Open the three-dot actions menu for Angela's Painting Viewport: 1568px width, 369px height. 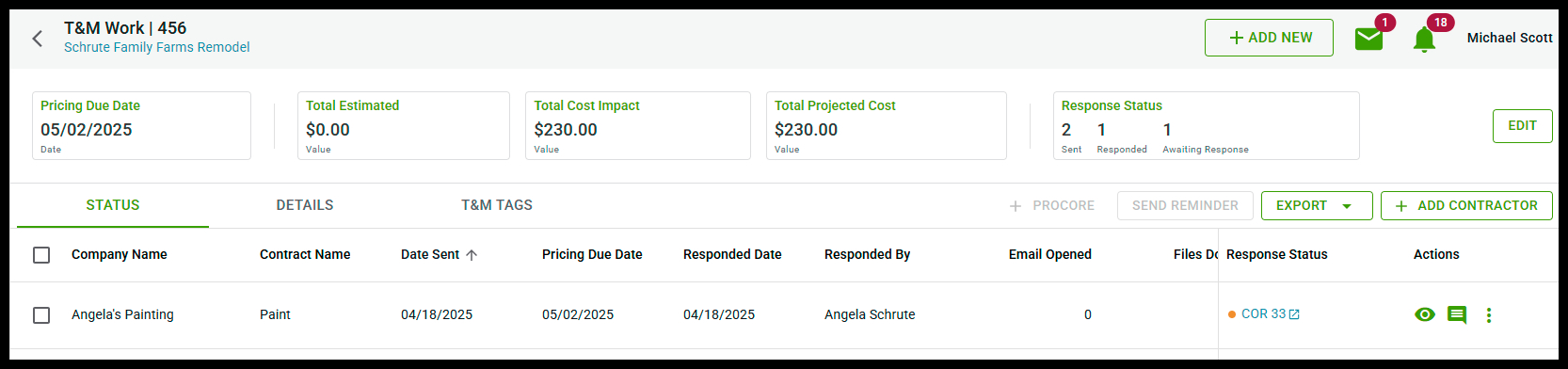coord(1489,314)
